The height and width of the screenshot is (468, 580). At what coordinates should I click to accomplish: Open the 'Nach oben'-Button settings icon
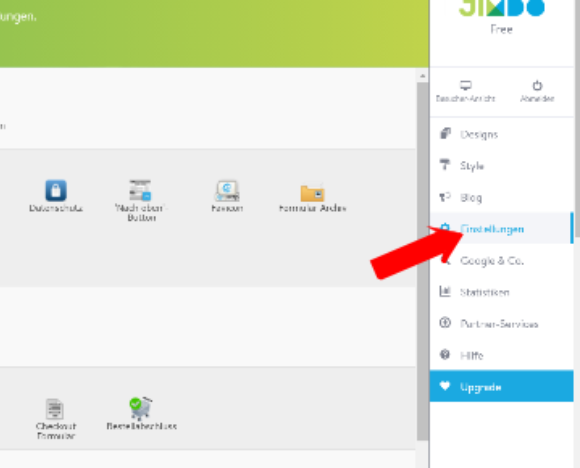(140, 190)
